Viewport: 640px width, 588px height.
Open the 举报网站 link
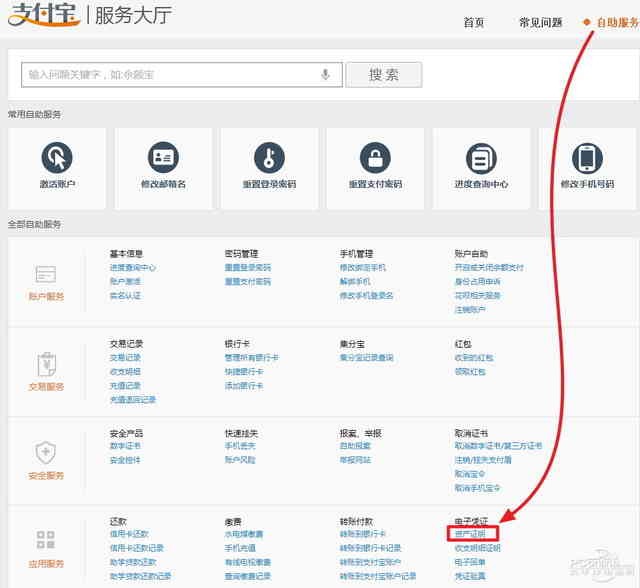(x=355, y=460)
